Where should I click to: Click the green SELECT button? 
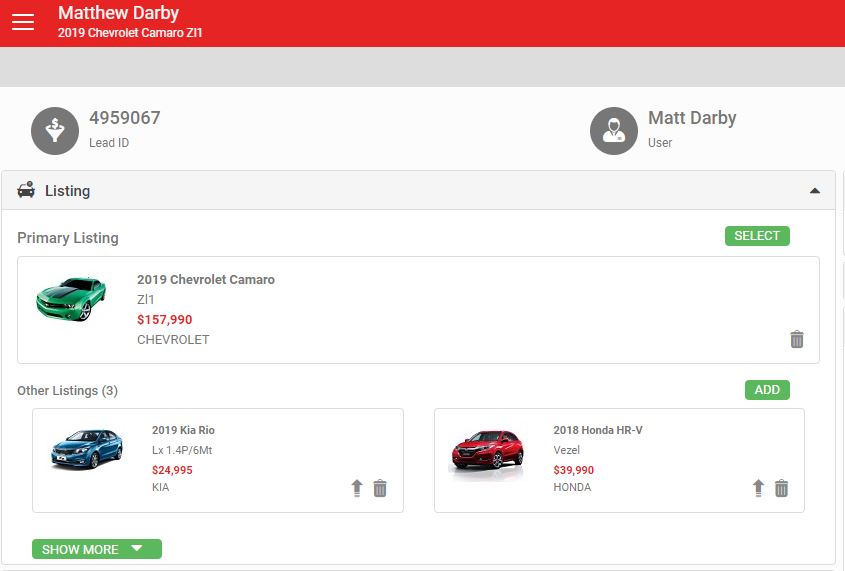[x=757, y=236]
